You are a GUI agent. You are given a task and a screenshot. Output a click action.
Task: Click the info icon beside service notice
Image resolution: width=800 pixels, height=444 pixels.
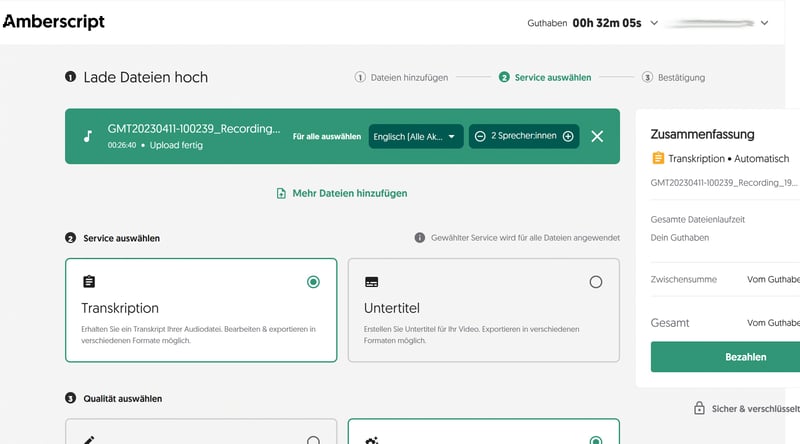pyautogui.click(x=420, y=238)
